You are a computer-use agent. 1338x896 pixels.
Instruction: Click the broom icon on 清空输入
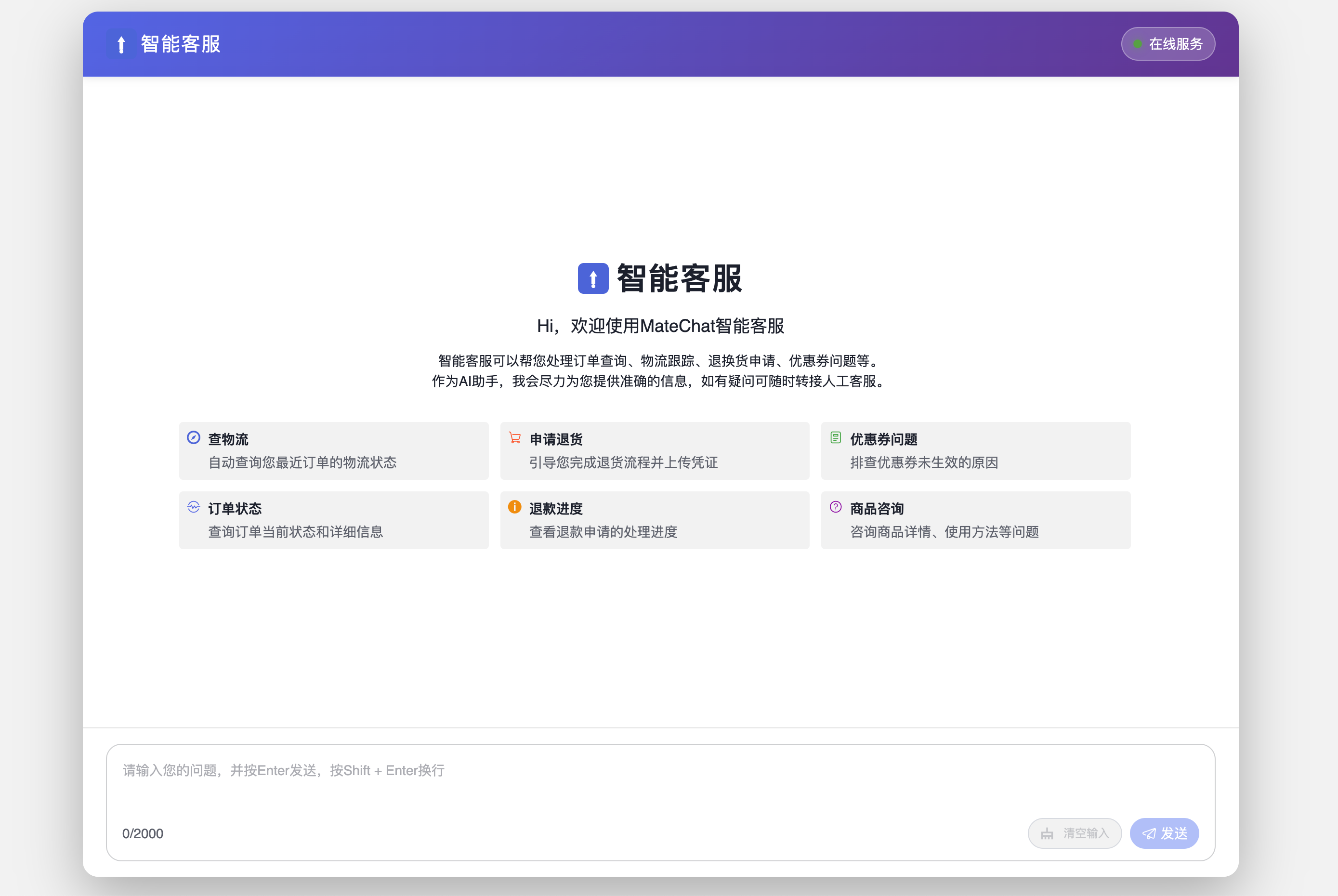(x=1047, y=834)
